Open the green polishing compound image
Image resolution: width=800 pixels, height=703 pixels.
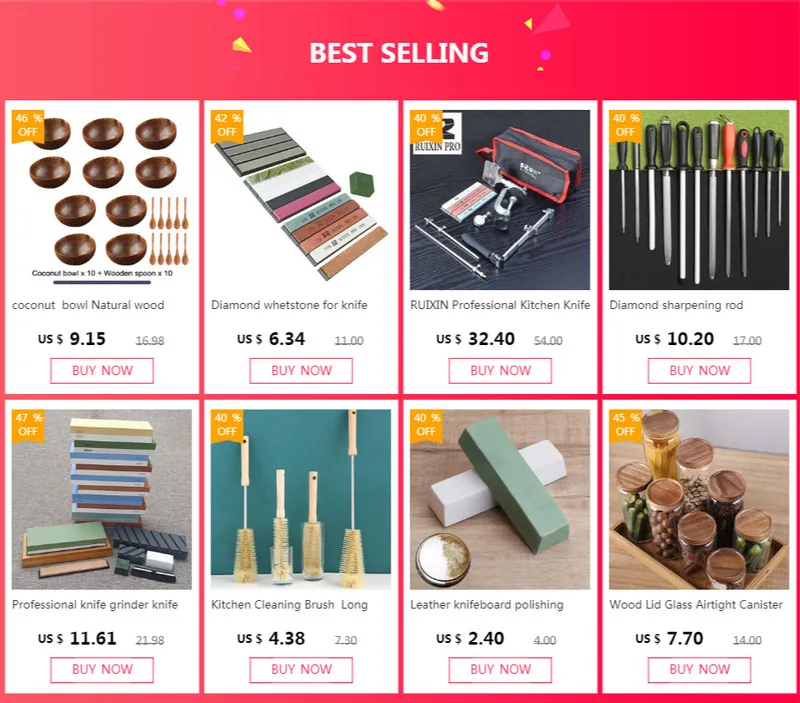tap(500, 499)
